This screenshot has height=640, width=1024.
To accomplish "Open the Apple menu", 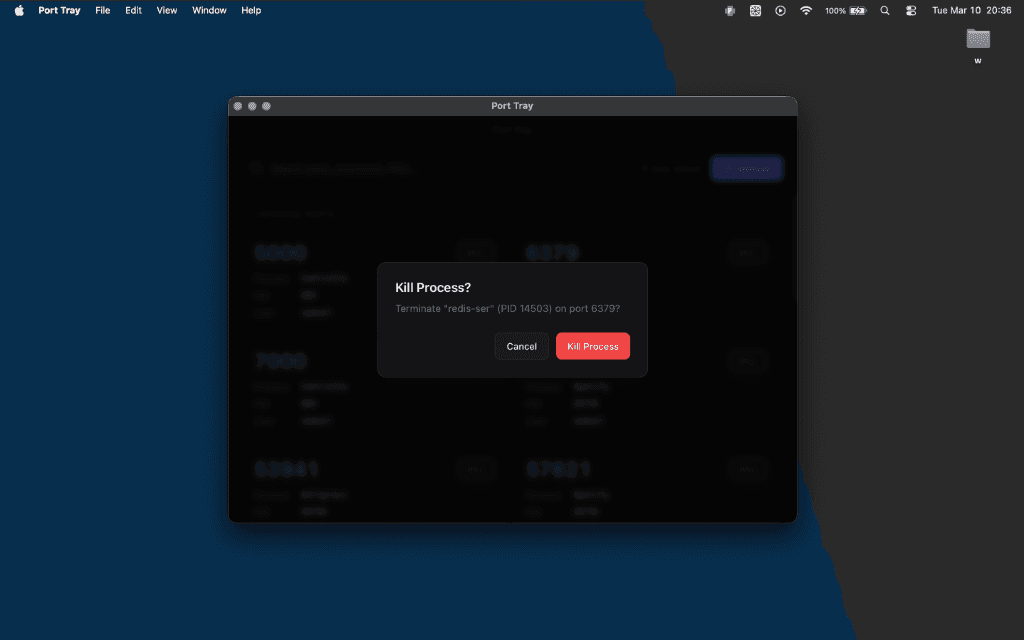I will point(19,10).
